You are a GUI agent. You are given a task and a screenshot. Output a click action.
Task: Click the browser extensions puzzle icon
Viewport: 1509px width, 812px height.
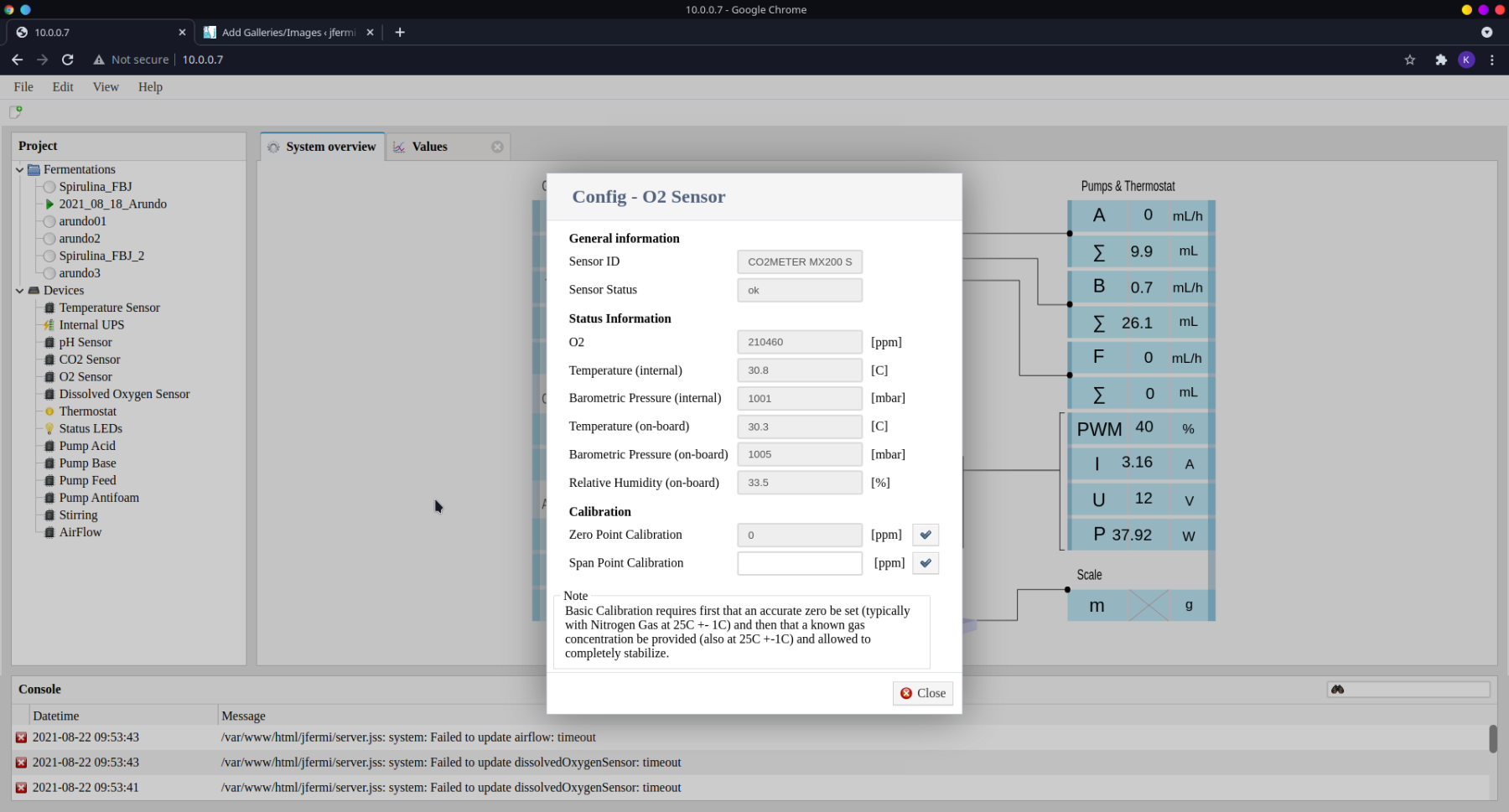pos(1441,59)
